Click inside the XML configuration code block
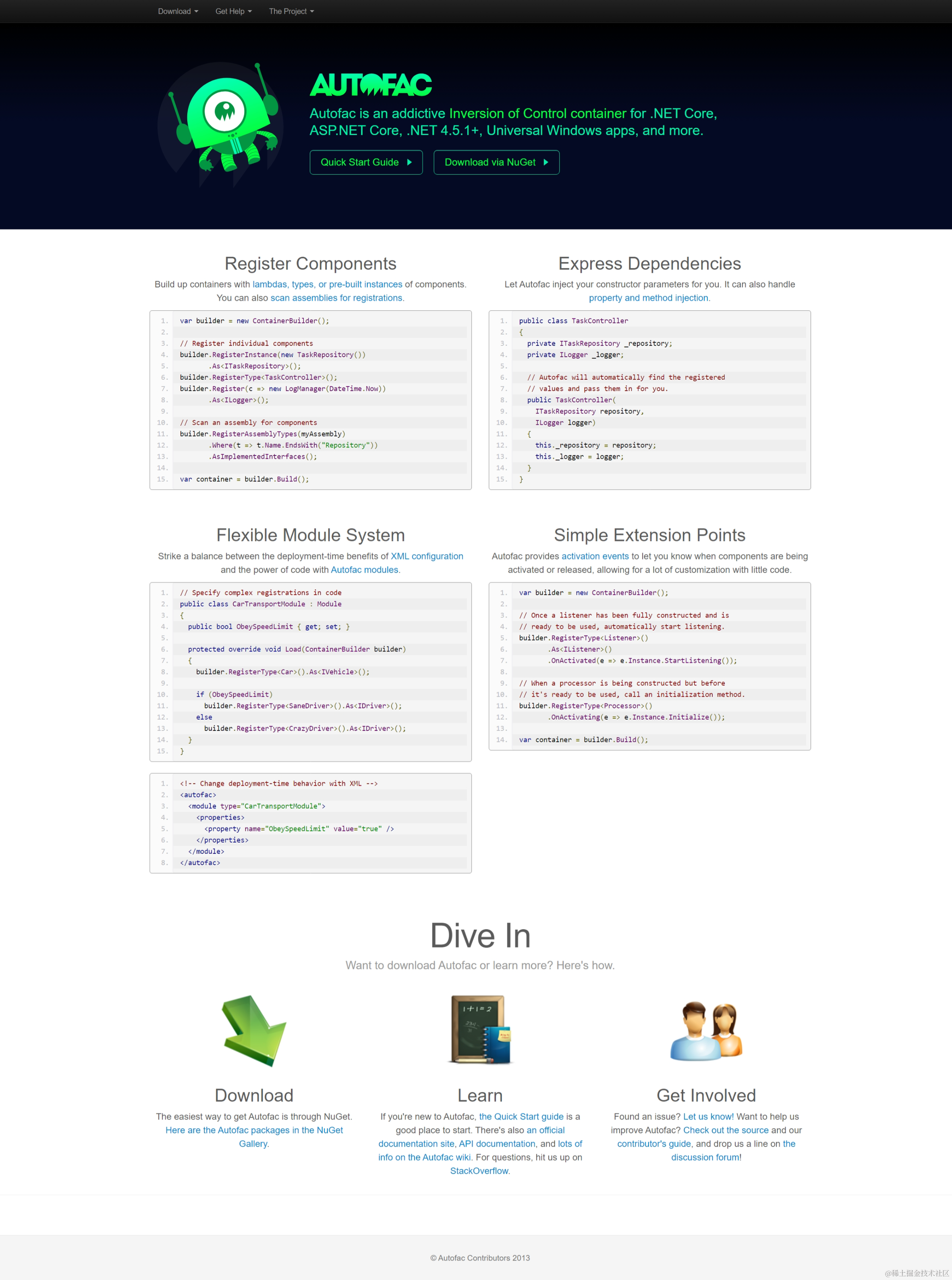The image size is (952, 1280). [x=311, y=823]
